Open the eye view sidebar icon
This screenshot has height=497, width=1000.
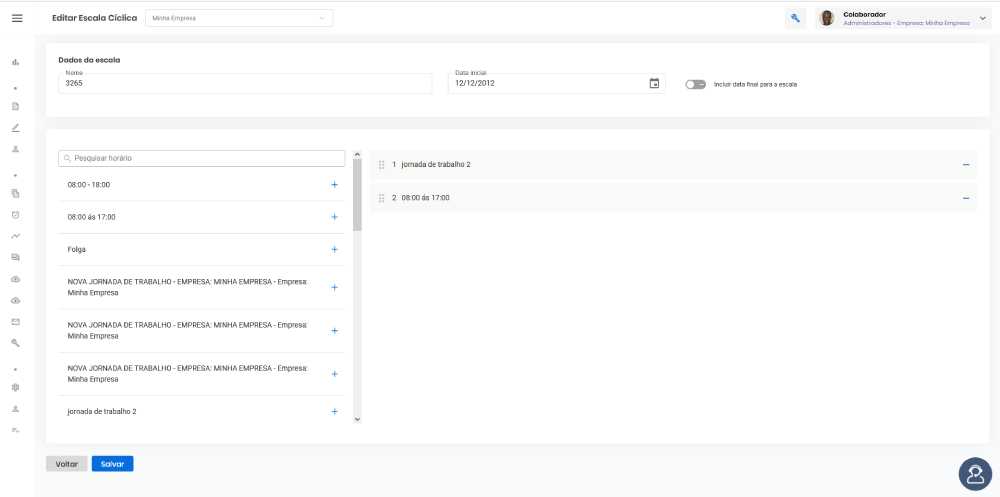point(16,300)
